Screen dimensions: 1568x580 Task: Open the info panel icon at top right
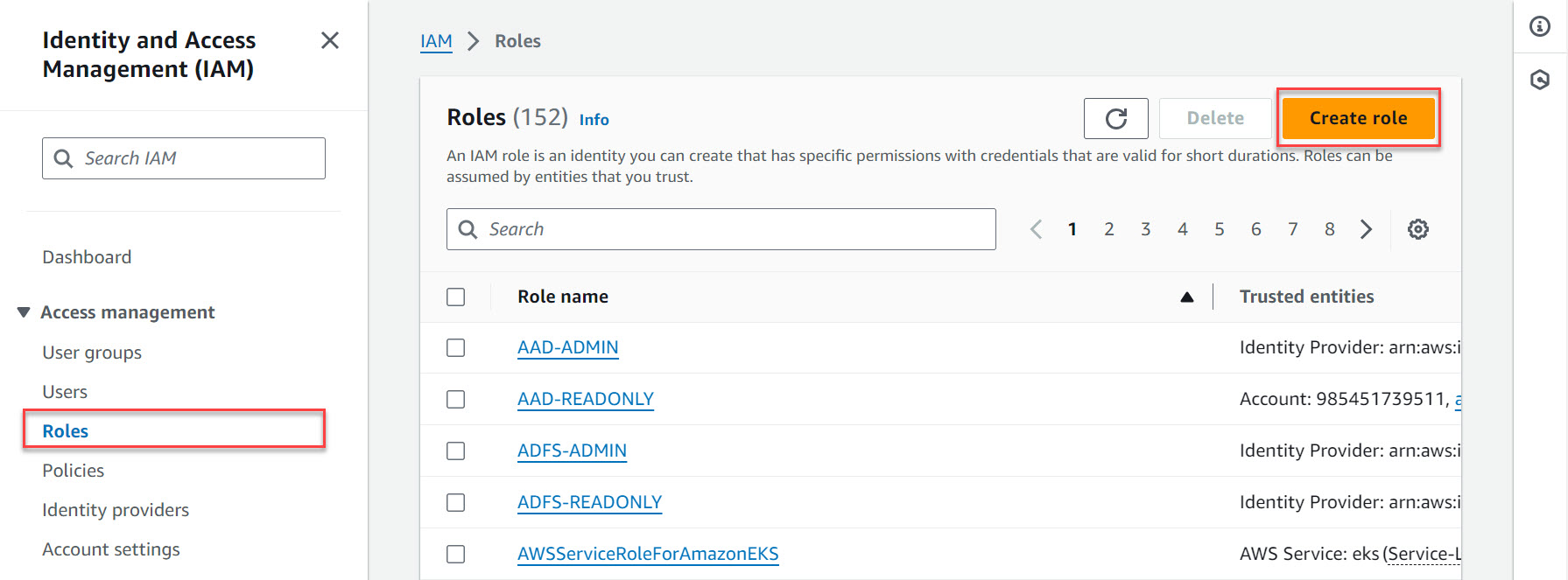[x=1539, y=26]
